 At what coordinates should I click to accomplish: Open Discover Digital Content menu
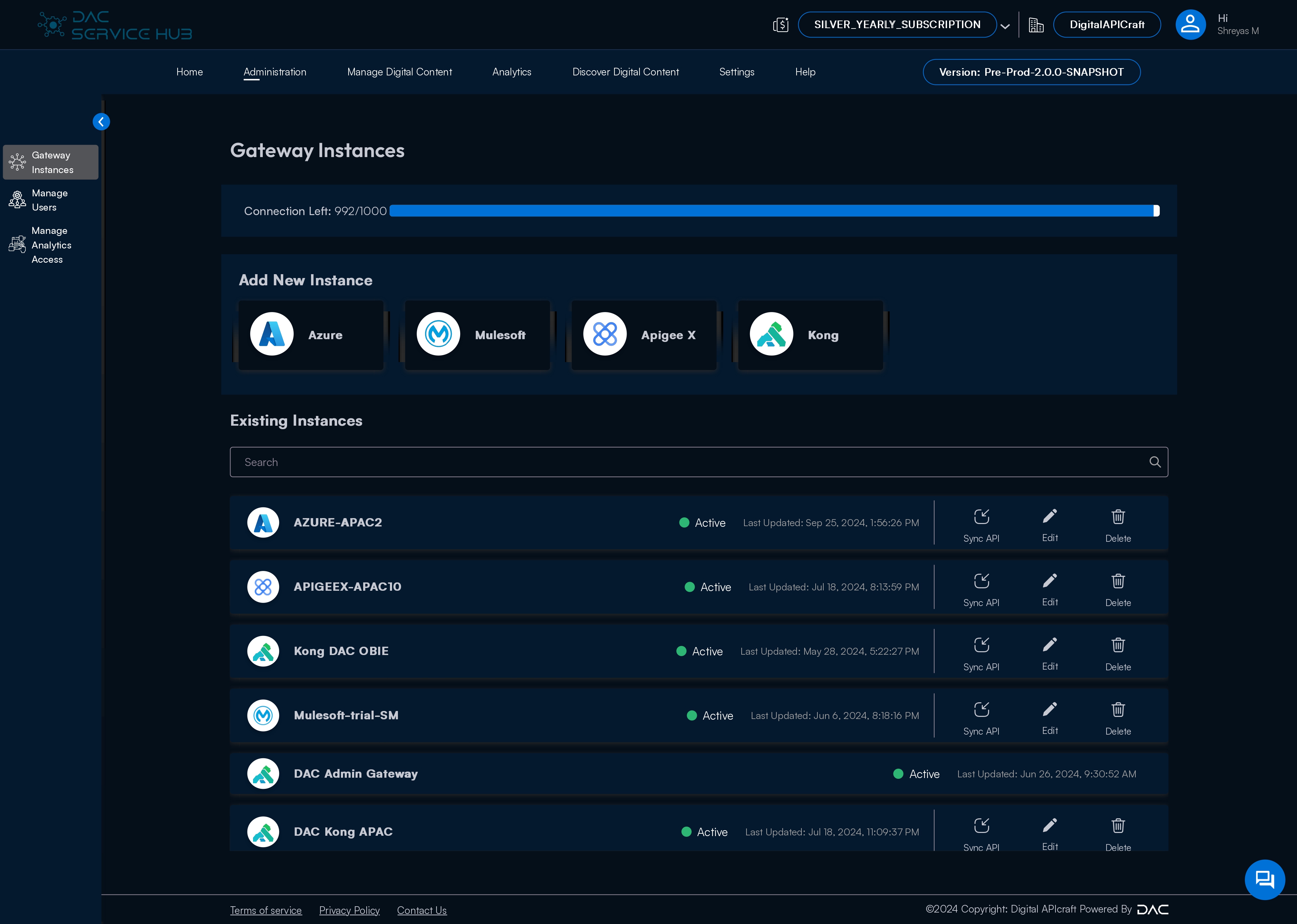625,72
